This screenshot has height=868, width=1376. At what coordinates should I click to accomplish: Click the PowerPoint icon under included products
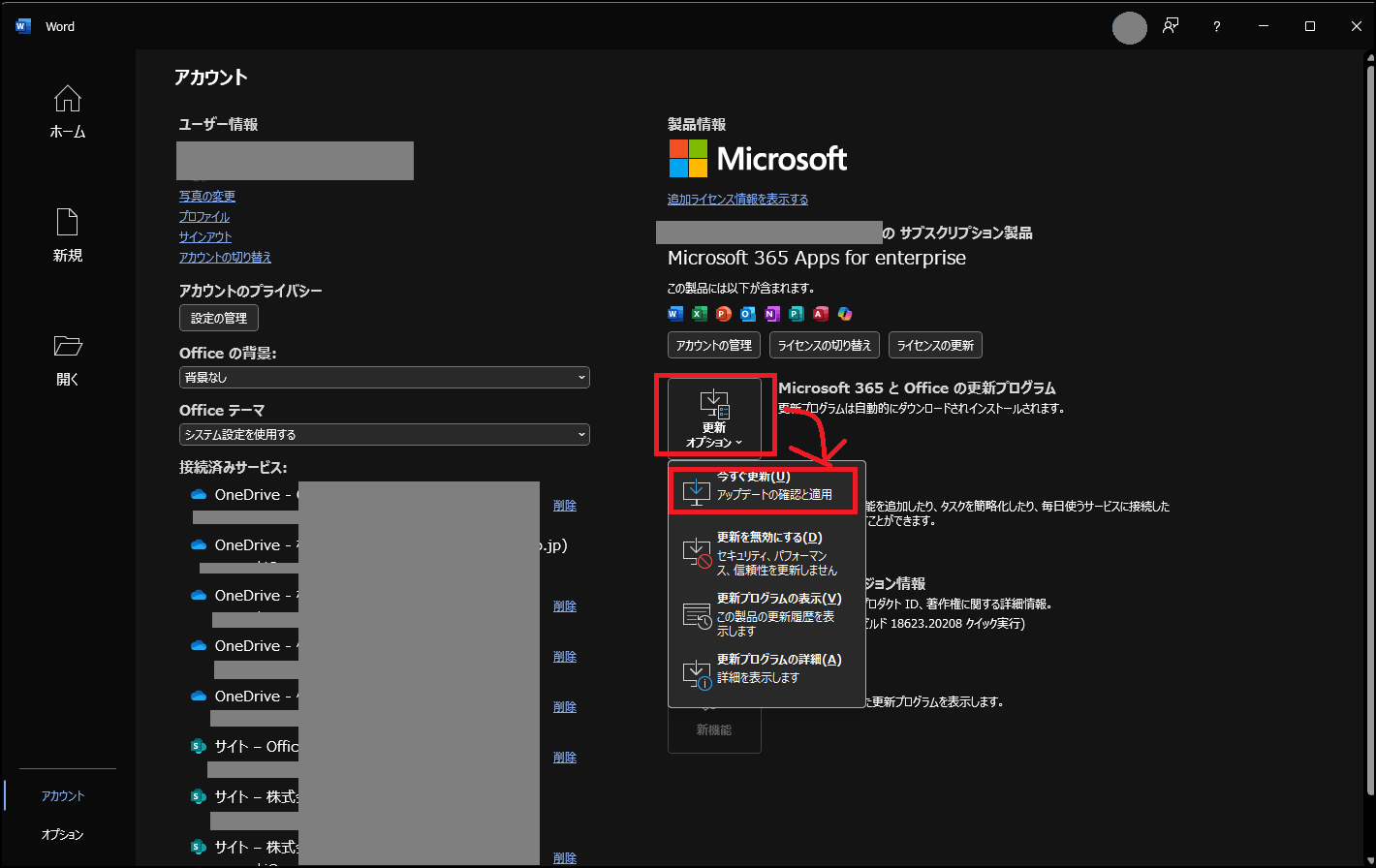[724, 314]
